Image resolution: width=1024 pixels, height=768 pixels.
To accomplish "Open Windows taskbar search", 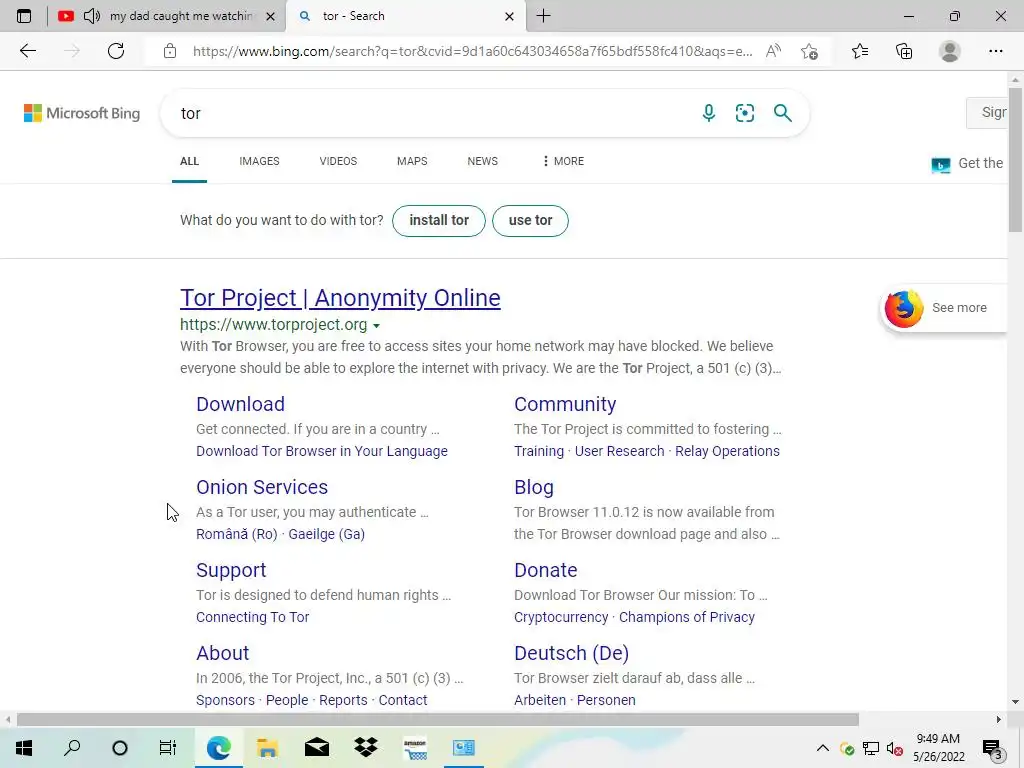I will [72, 748].
